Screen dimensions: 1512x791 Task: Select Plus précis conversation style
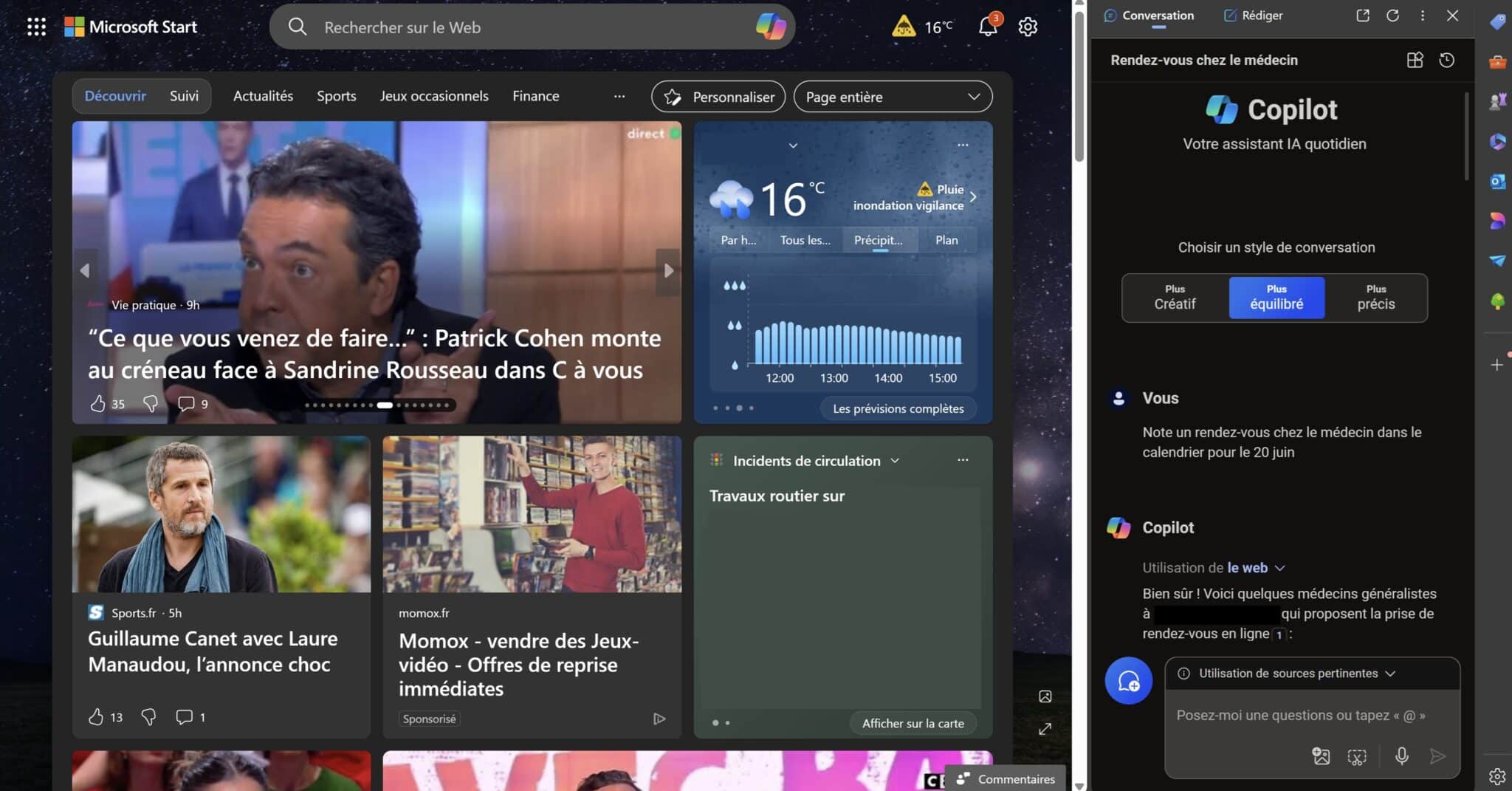click(x=1376, y=298)
